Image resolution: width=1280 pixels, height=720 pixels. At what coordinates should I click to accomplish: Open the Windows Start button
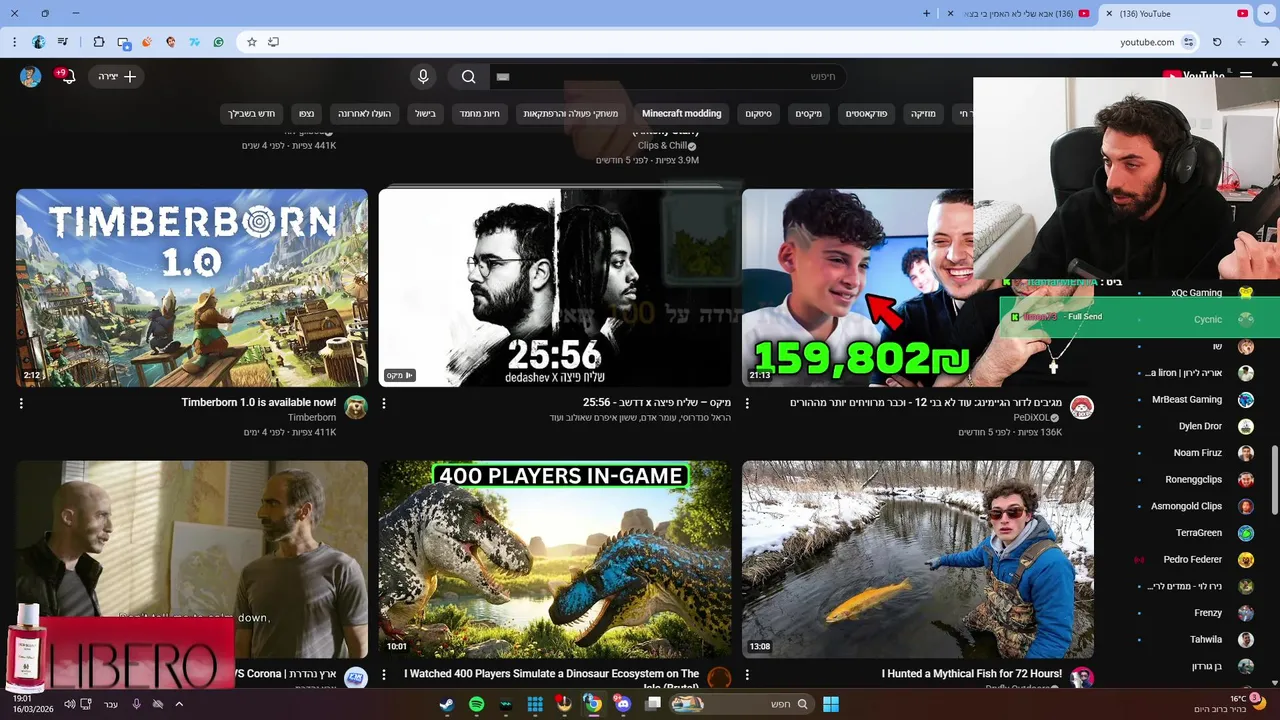click(x=831, y=704)
